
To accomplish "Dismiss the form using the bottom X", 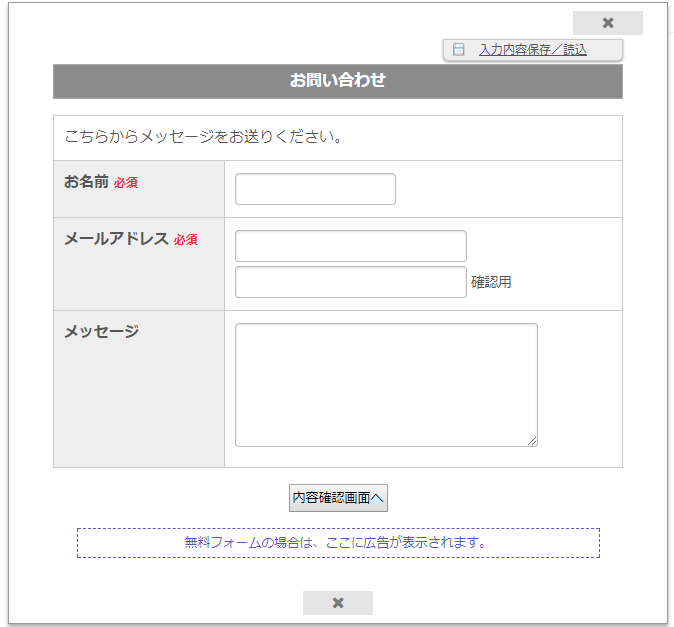I will tap(337, 602).
